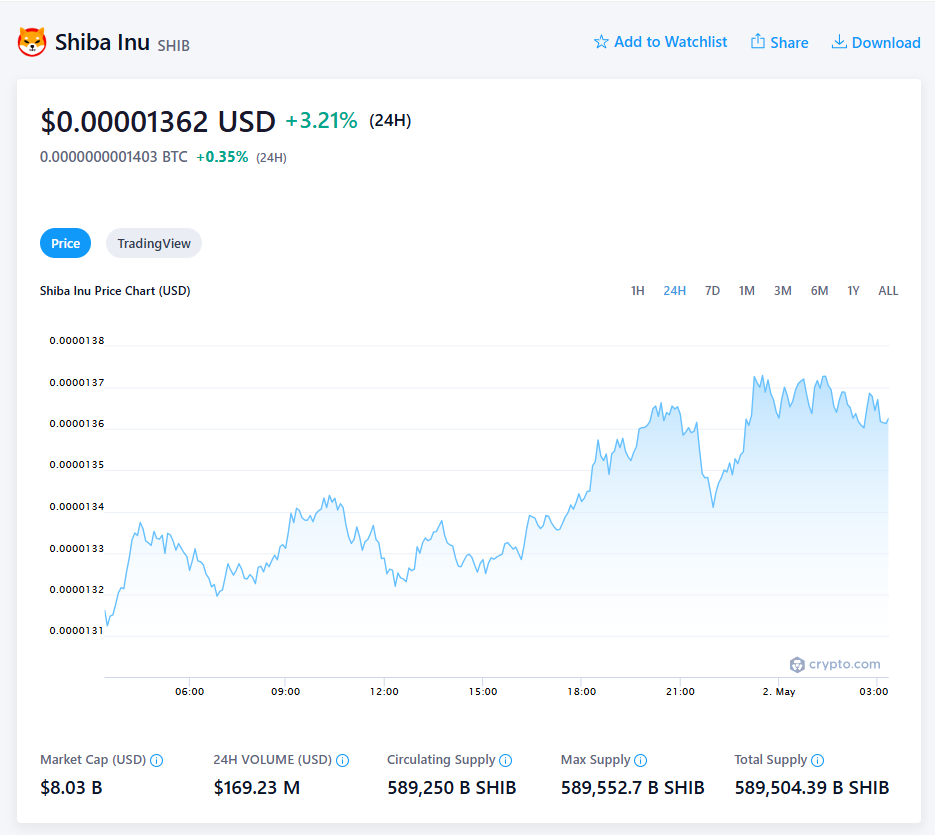This screenshot has width=935, height=835.
Task: Open the Max Supply info icon
Action: [x=640, y=760]
